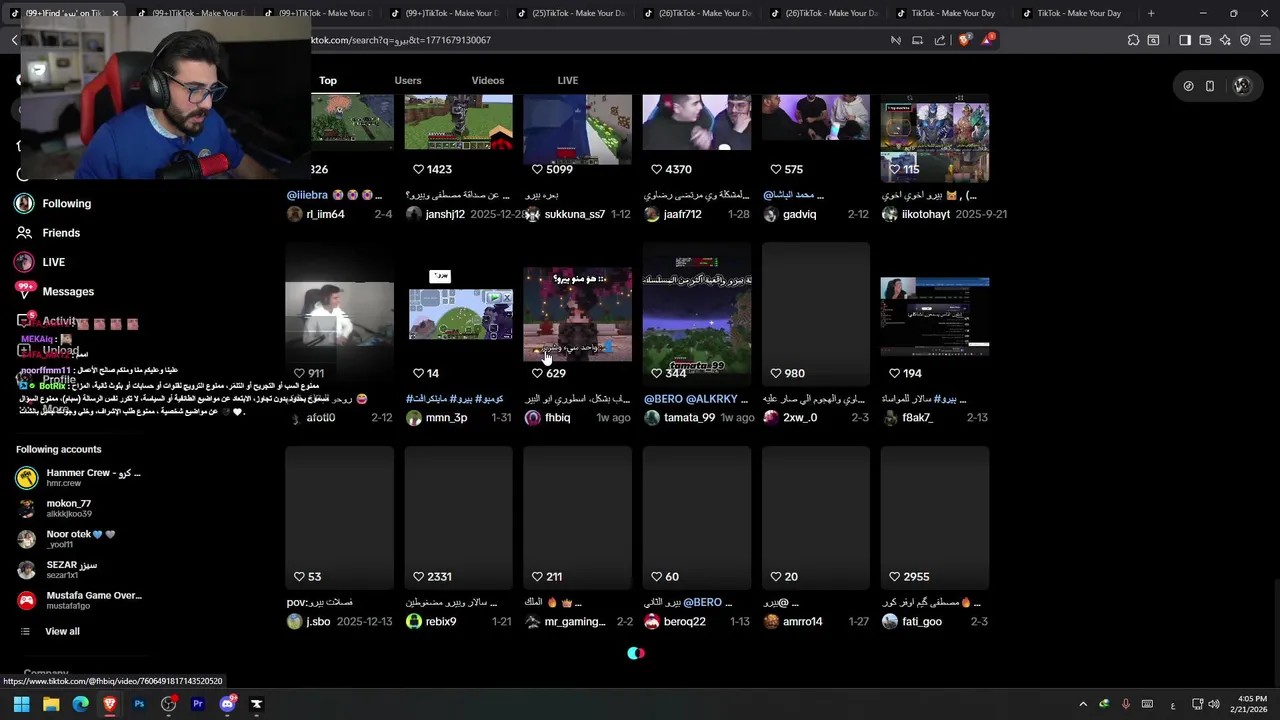This screenshot has width=1280, height=720.
Task: Click the browser back arrow
Action: pos(14,40)
